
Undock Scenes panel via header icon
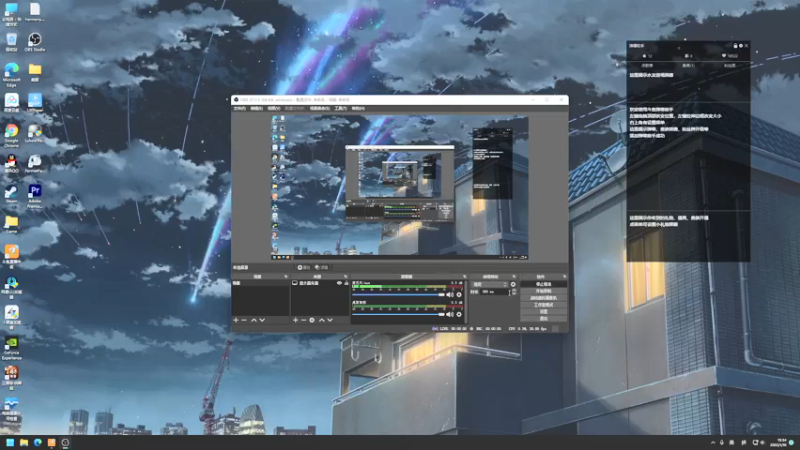(286, 277)
